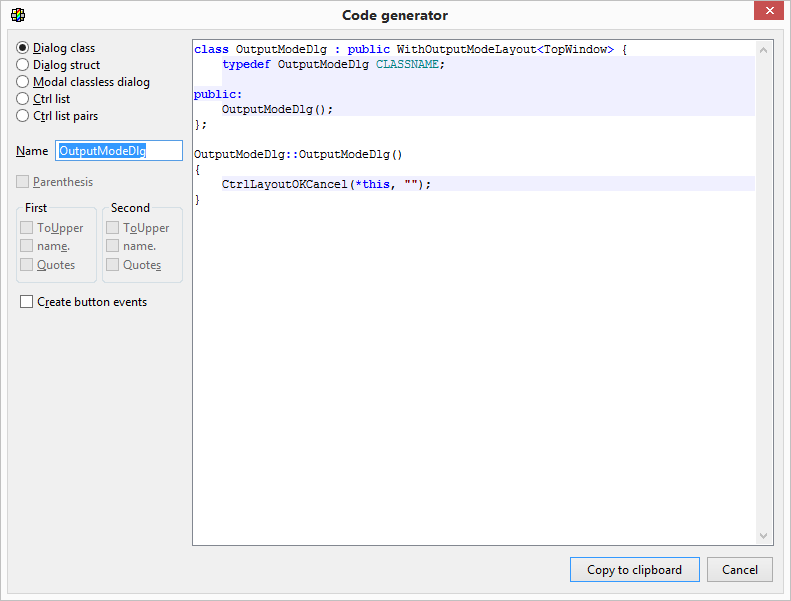Close the Code generator dialog window
The image size is (791, 601).
click(766, 12)
